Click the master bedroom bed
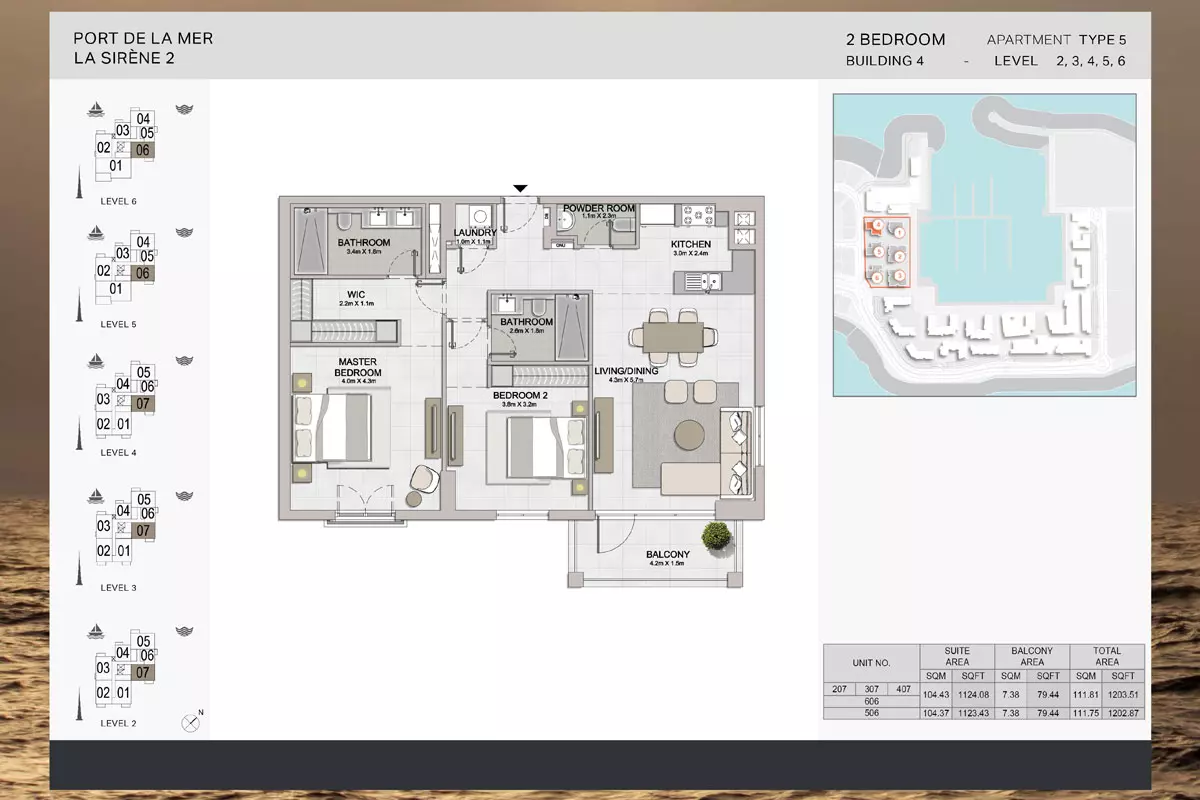This screenshot has width=1200, height=800. click(332, 427)
